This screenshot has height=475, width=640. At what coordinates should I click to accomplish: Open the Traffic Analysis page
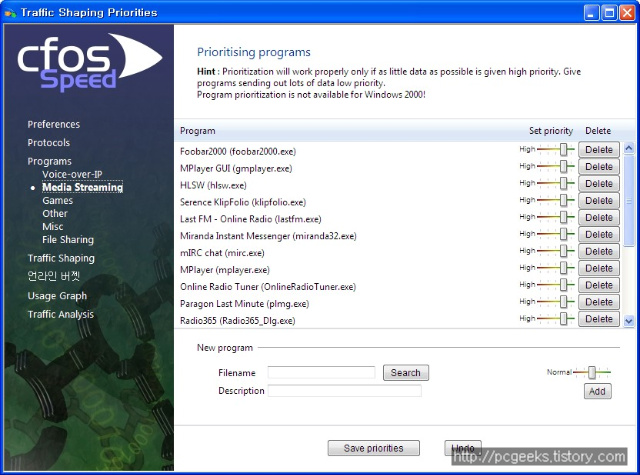point(60,314)
